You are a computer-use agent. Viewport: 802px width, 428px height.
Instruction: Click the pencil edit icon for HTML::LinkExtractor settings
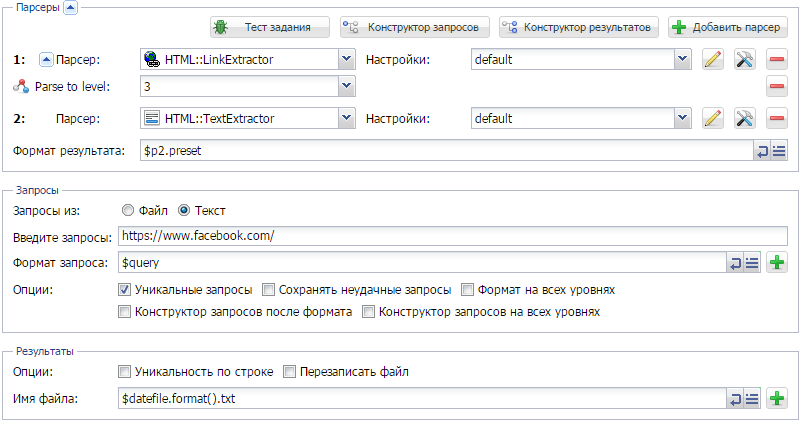coord(712,59)
